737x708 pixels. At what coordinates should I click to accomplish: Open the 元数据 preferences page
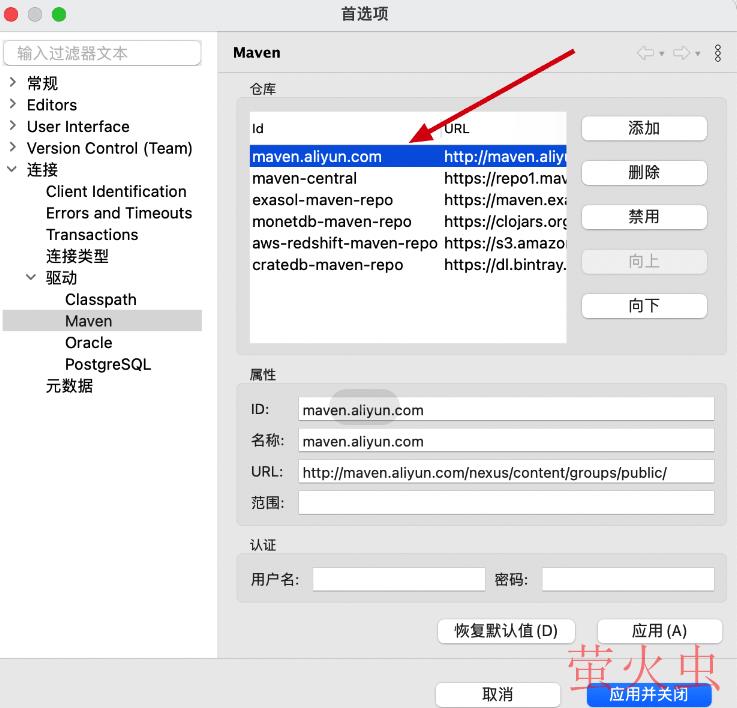[x=69, y=386]
